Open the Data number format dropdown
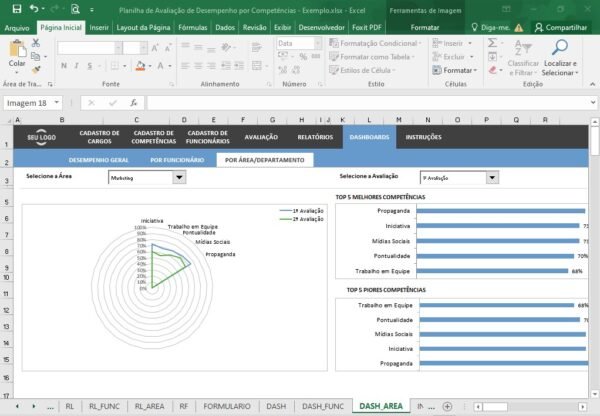This screenshot has height=416, width=600. click(x=318, y=43)
